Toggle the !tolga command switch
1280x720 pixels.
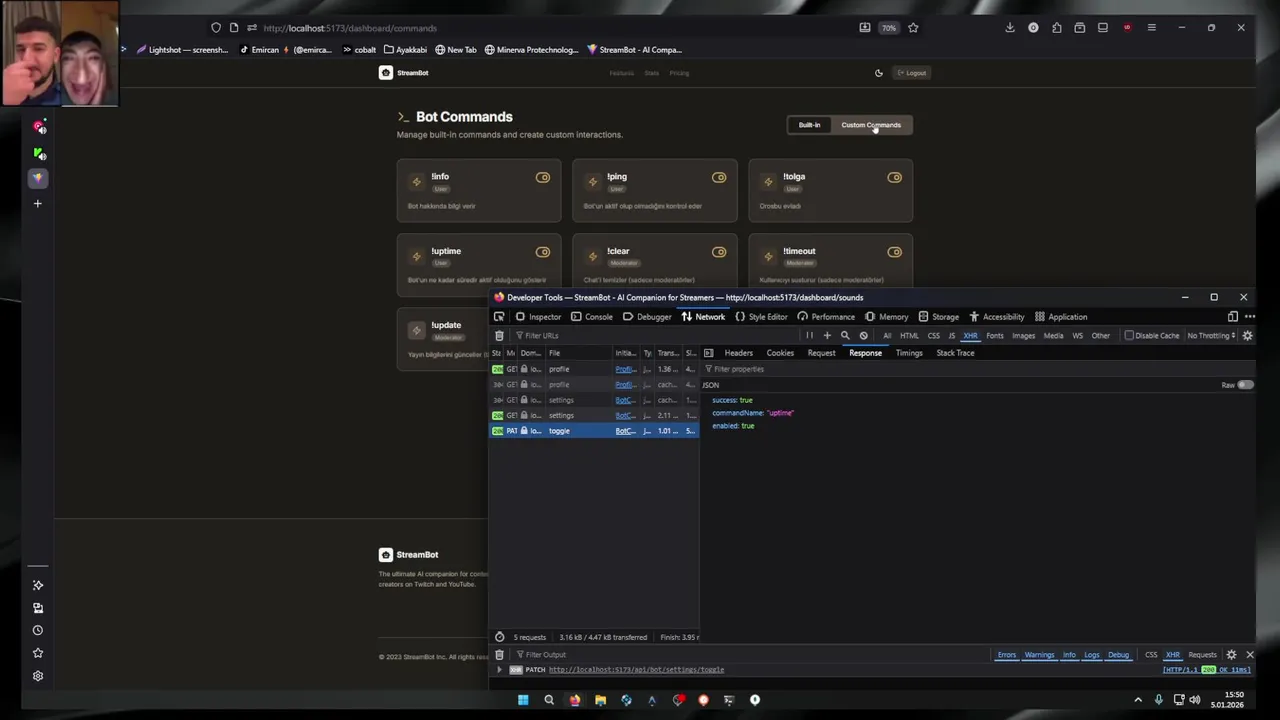(895, 178)
